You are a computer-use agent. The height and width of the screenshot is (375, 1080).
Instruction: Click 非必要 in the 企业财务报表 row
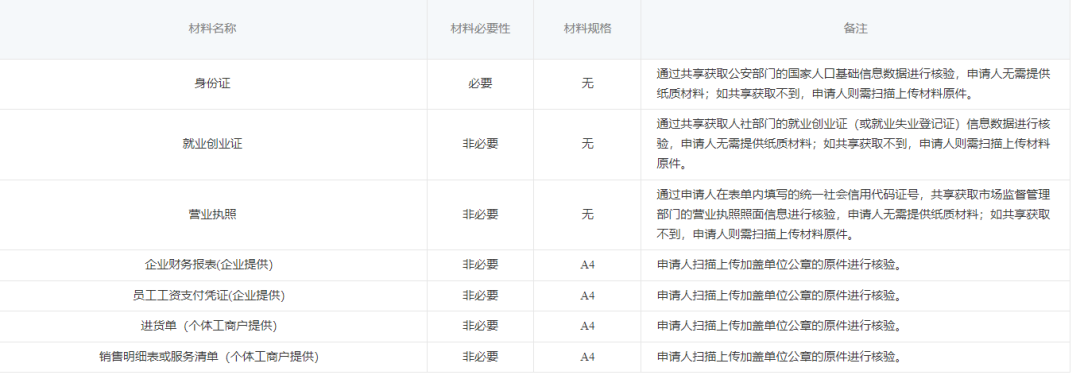point(480,265)
